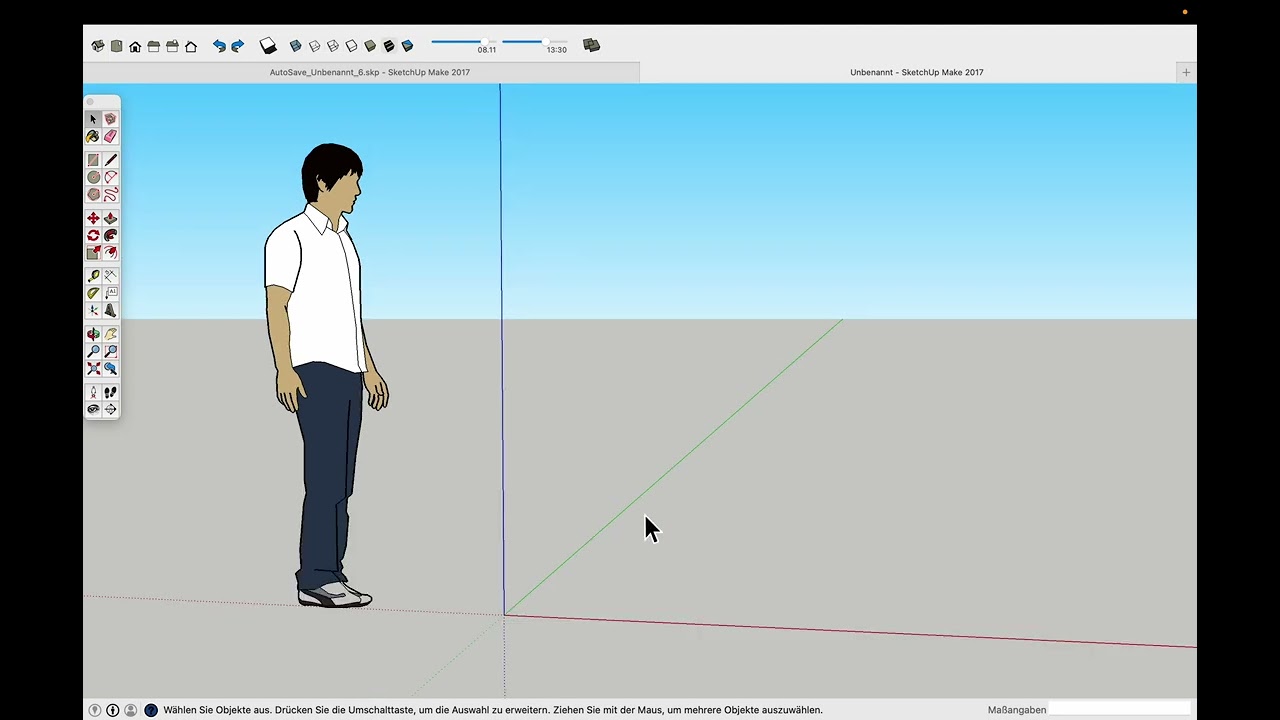Image resolution: width=1280 pixels, height=720 pixels.
Task: Open geo-location status bar icon
Action: click(x=95, y=710)
